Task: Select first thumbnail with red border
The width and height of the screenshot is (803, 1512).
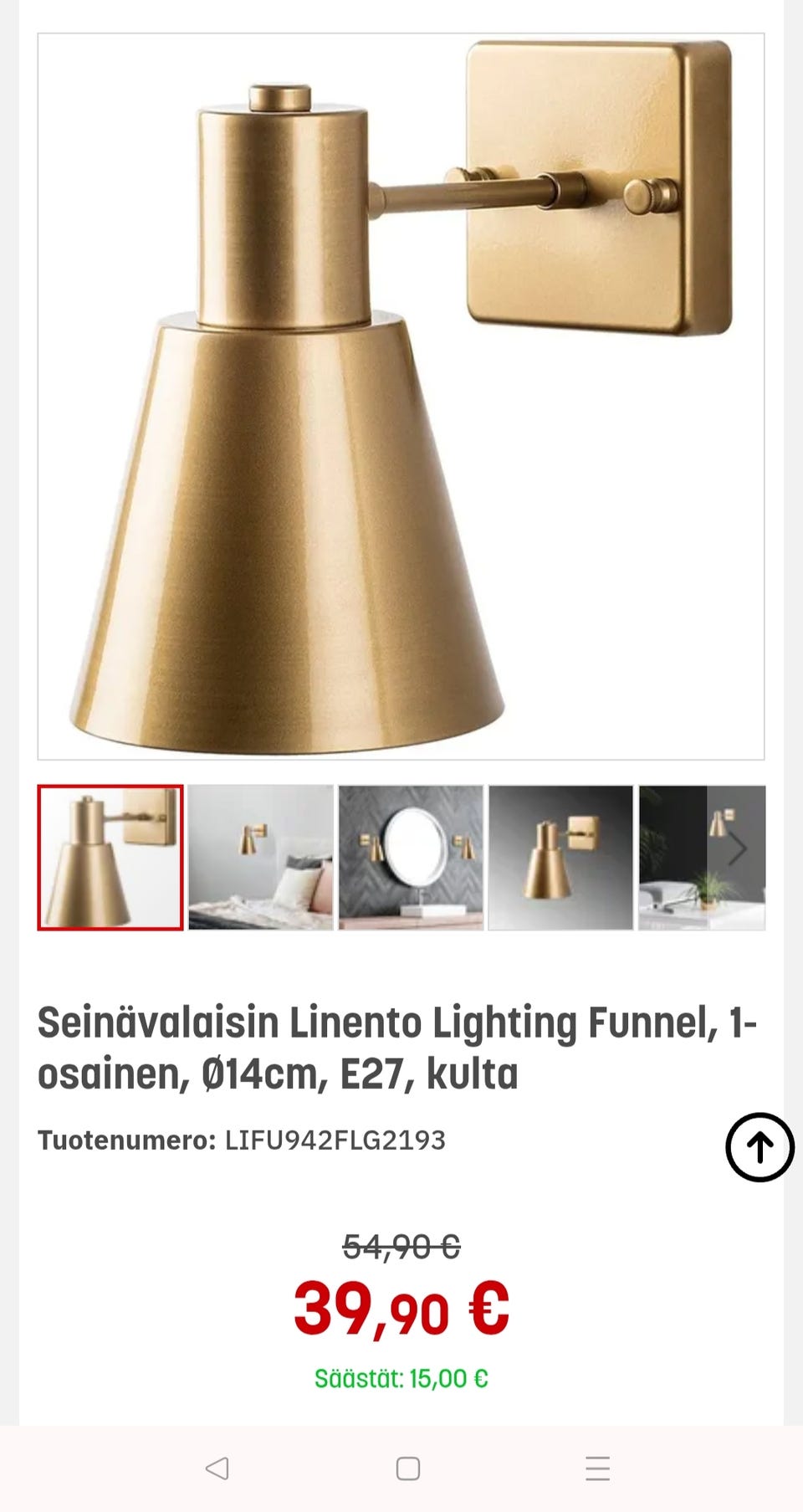Action: (x=110, y=858)
